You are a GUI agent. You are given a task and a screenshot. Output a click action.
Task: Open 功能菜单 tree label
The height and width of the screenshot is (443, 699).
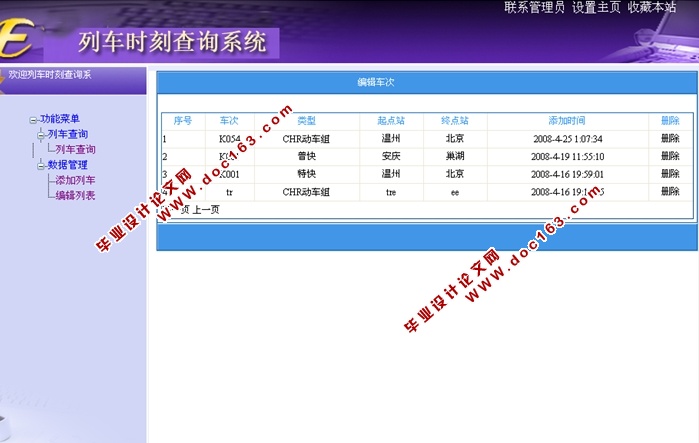click(x=60, y=119)
